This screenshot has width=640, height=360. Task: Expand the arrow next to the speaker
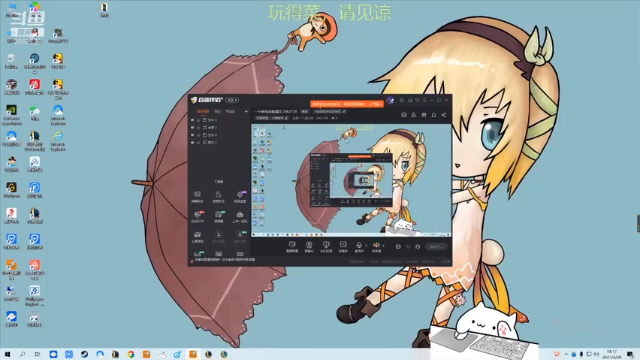point(383,246)
